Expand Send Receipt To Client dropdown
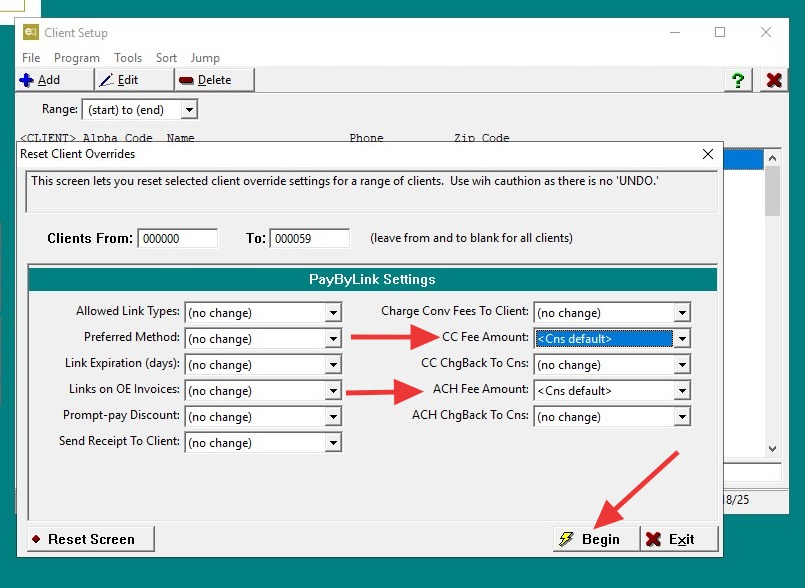This screenshot has width=805, height=588. click(333, 443)
